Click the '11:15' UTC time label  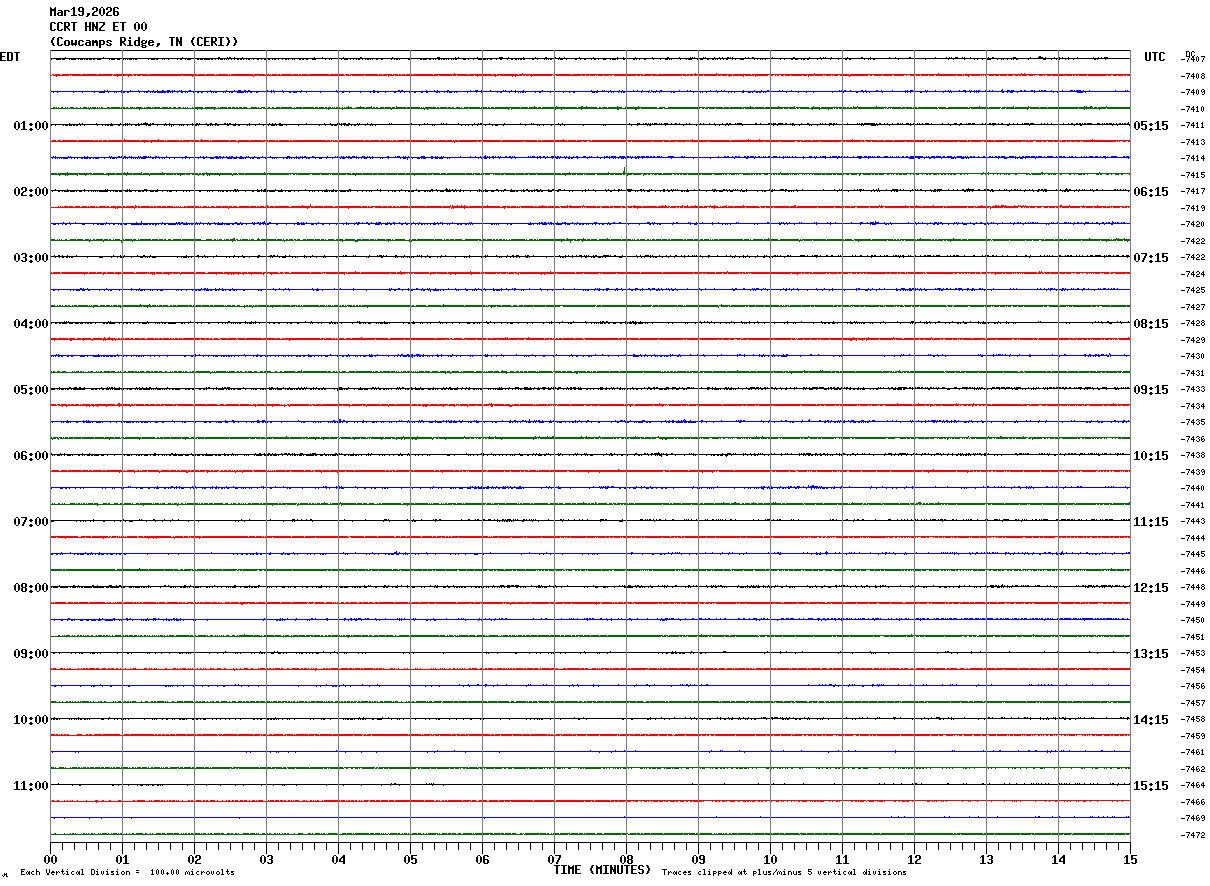click(1151, 522)
